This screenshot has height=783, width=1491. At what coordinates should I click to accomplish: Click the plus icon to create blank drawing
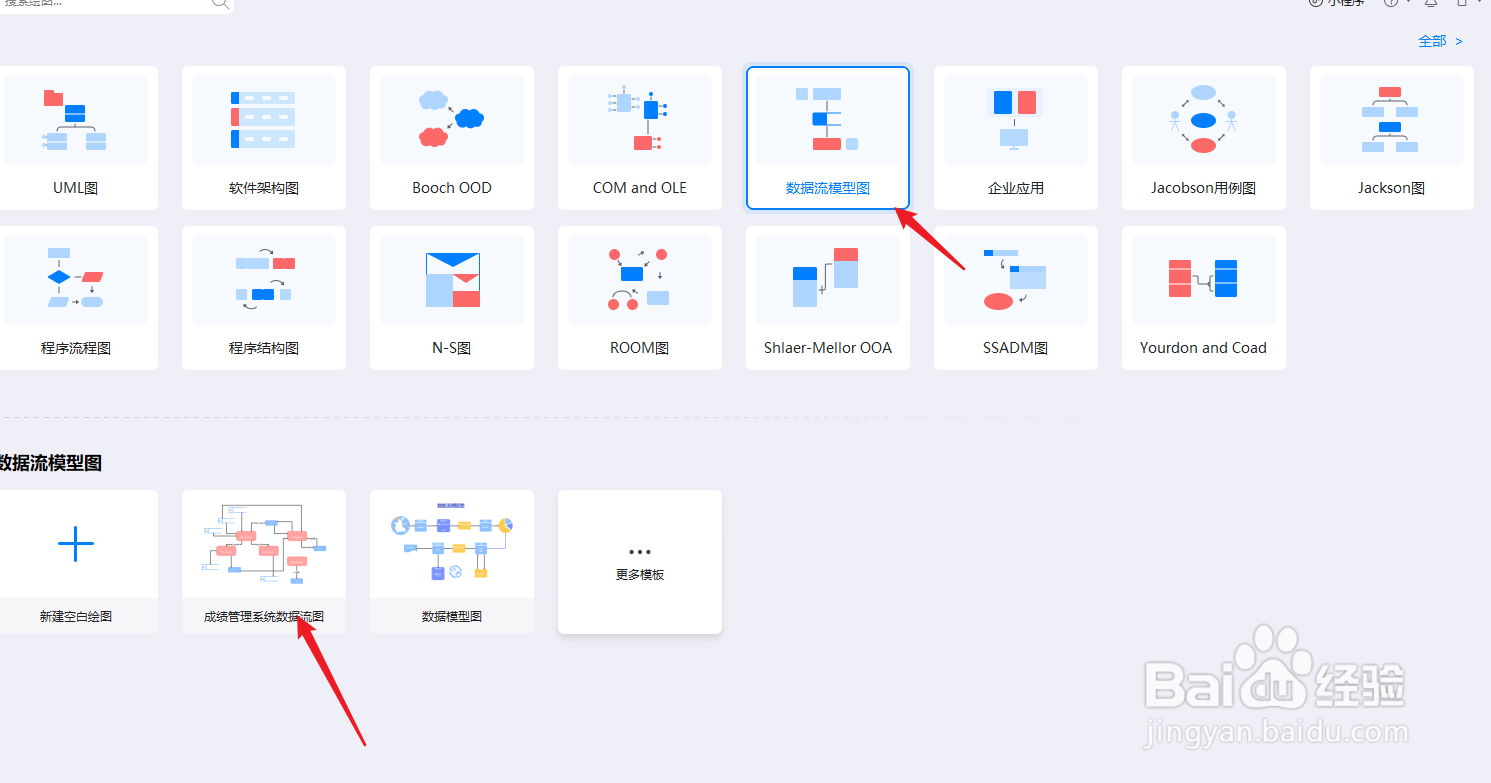coord(77,543)
